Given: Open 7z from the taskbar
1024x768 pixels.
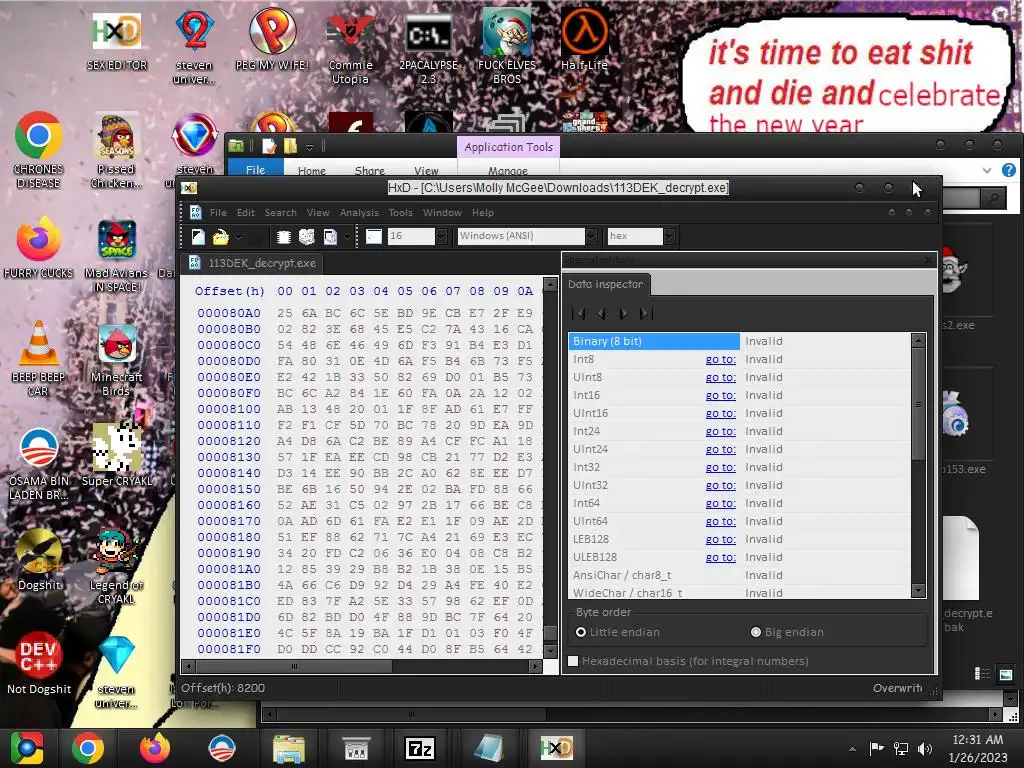Looking at the screenshot, I should pos(420,748).
